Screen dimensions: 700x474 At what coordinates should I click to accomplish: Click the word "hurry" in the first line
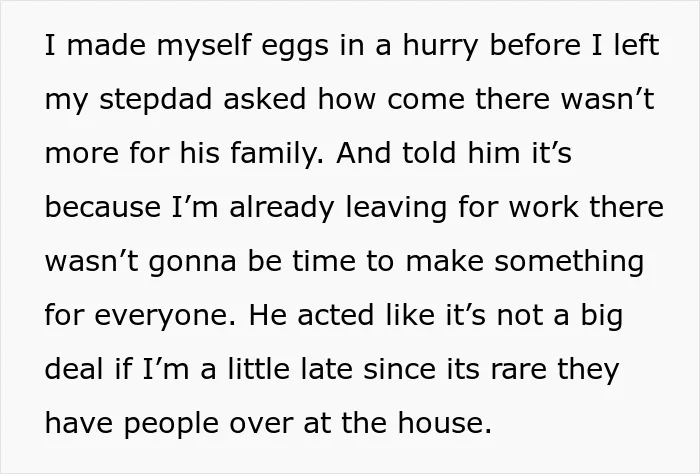pyautogui.click(x=440, y=46)
